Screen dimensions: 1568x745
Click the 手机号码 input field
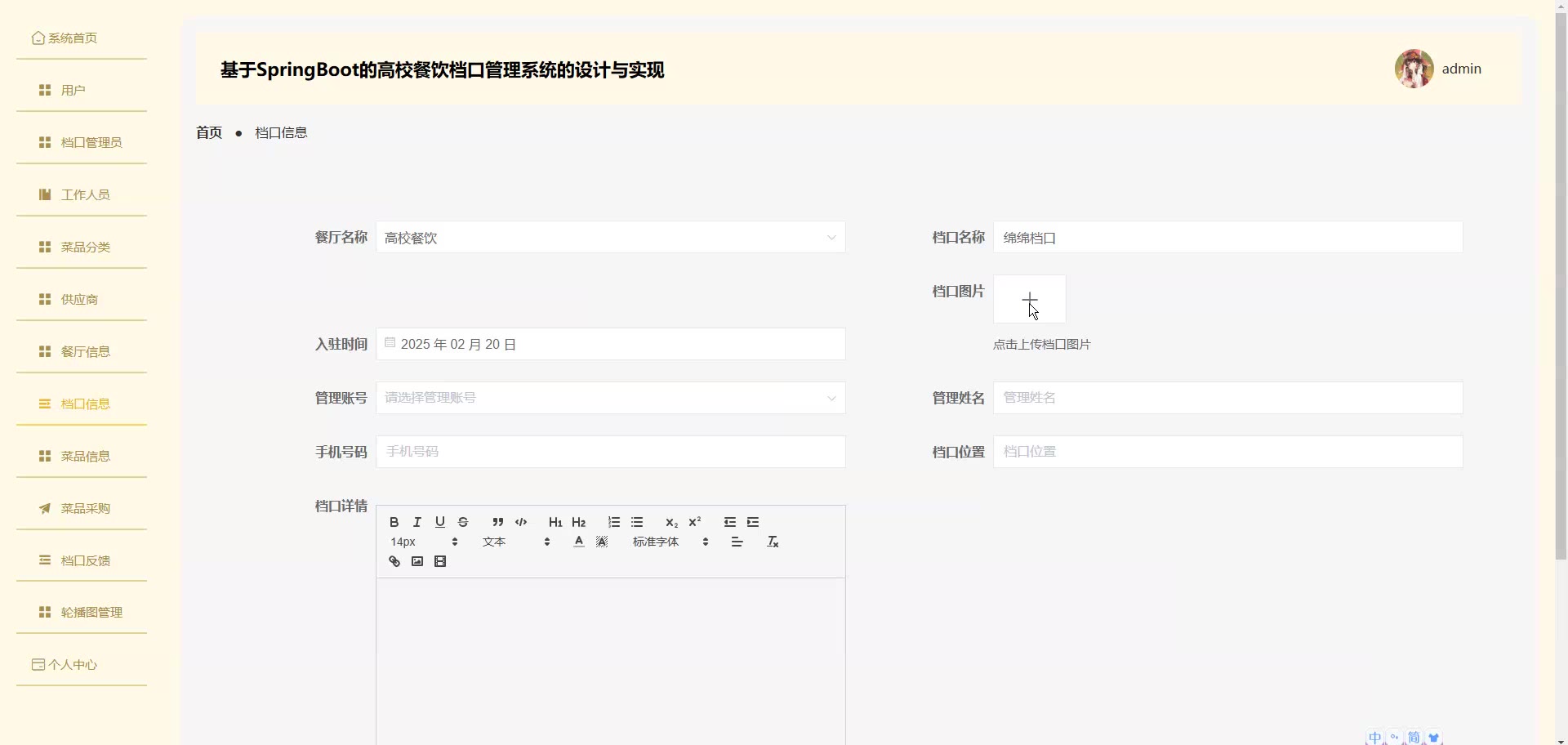610,452
